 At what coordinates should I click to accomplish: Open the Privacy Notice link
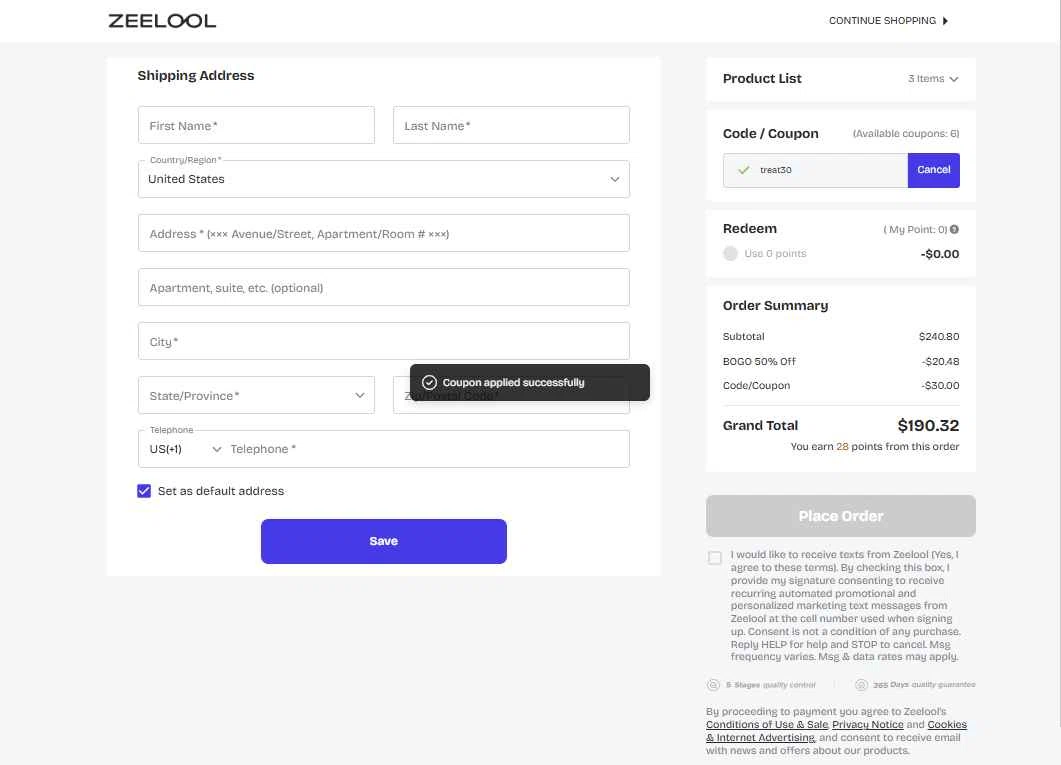(867, 725)
